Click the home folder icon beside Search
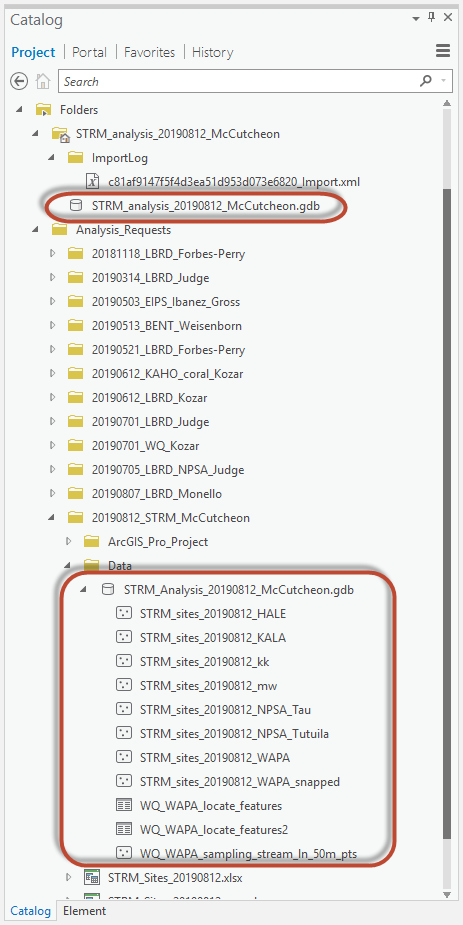 pos(42,81)
